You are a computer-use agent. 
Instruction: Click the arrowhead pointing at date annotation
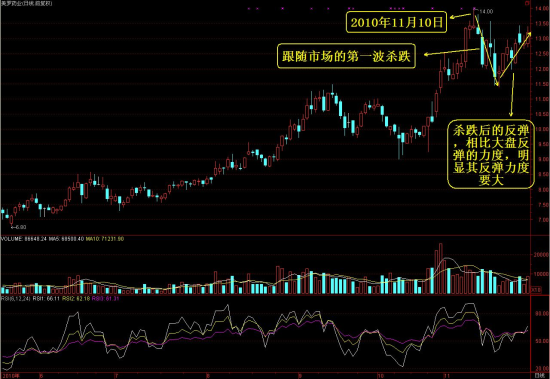453,17
